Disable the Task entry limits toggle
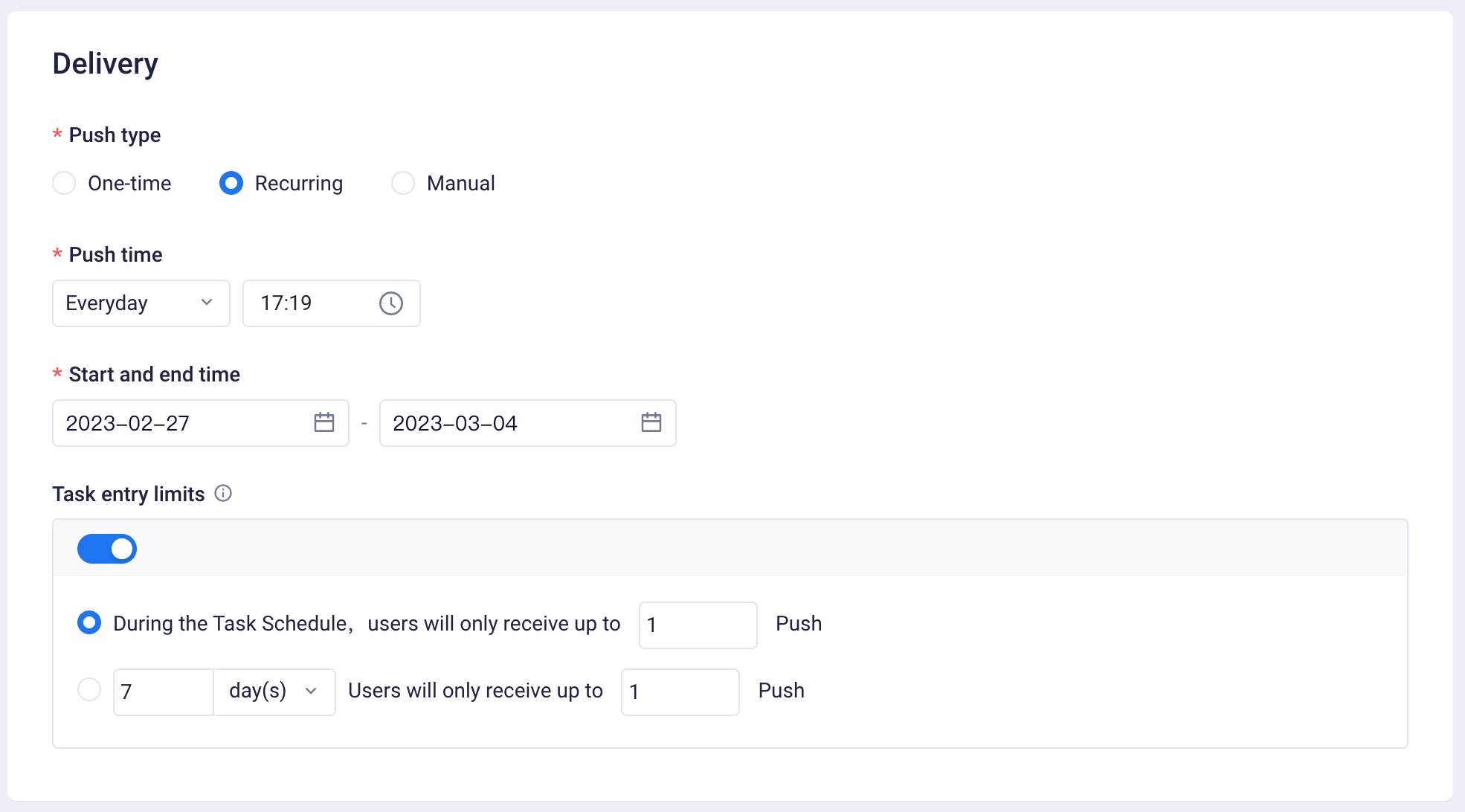This screenshot has height=812, width=1465. coord(107,549)
